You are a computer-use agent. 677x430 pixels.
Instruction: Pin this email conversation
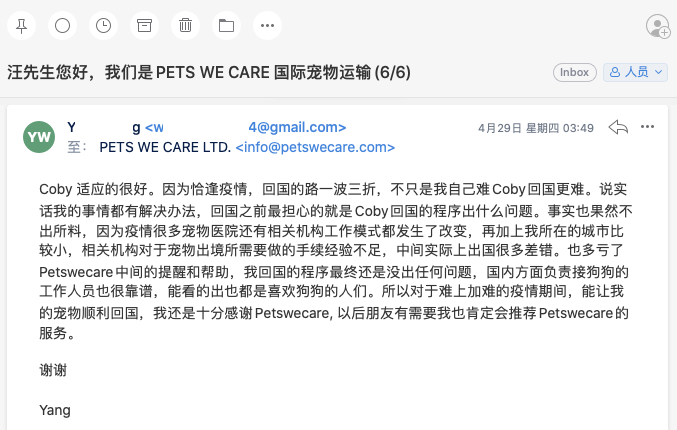[22, 24]
